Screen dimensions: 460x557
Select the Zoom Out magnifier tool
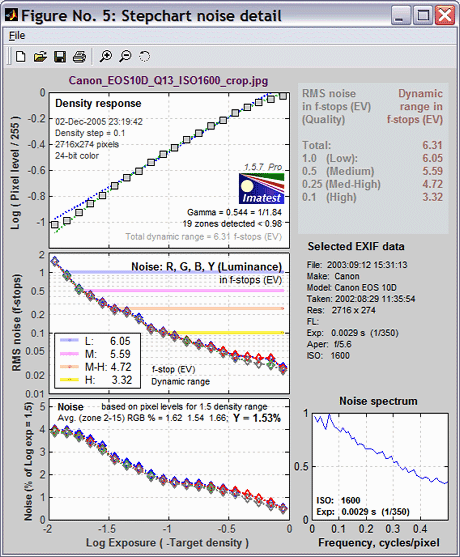[x=125, y=56]
